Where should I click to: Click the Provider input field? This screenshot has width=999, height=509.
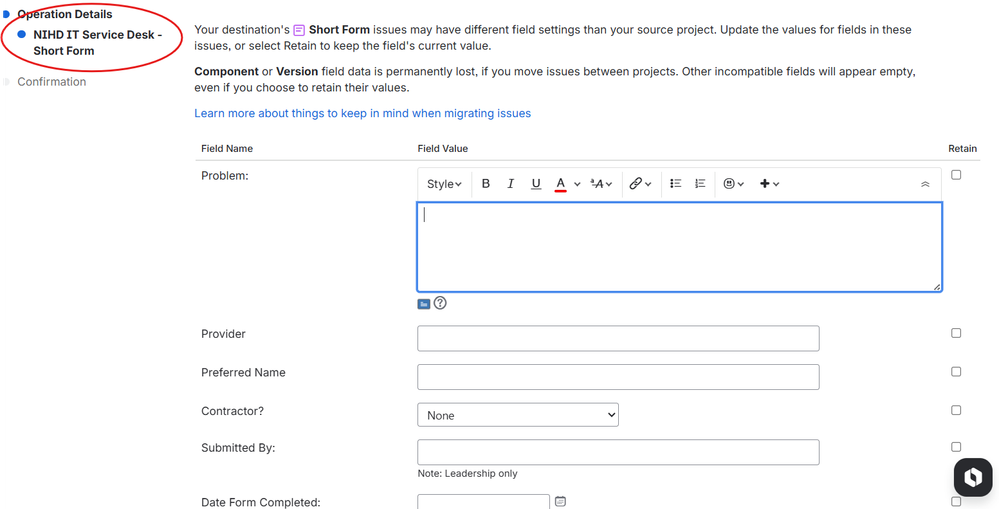(618, 338)
